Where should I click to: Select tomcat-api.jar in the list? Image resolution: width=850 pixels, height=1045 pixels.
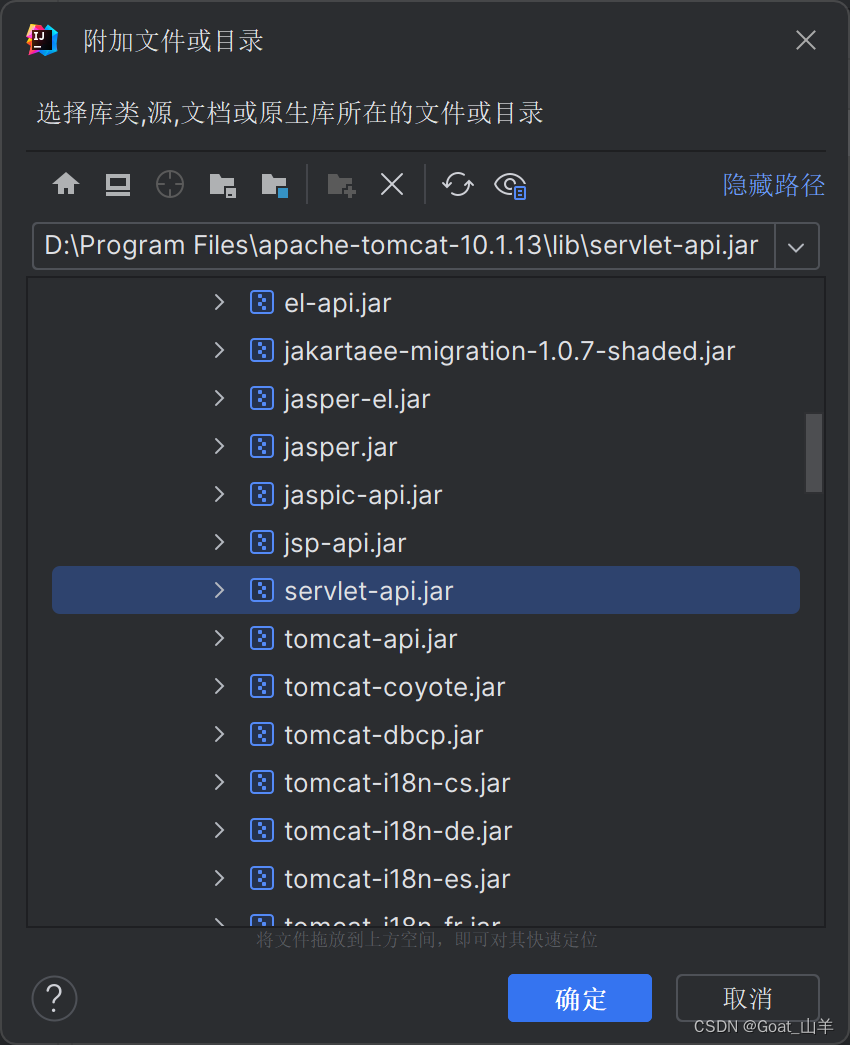coord(371,639)
